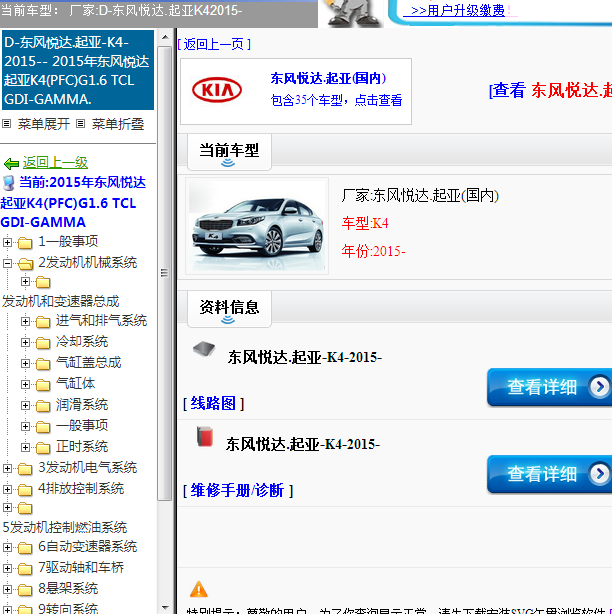Open the 资料信息 tab

[229, 309]
